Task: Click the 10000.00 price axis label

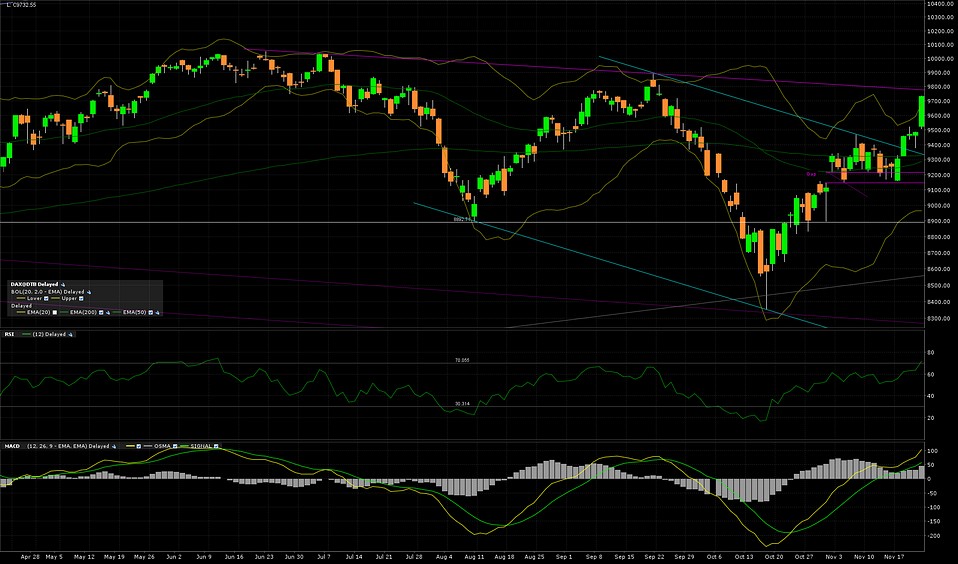Action: 938,59
